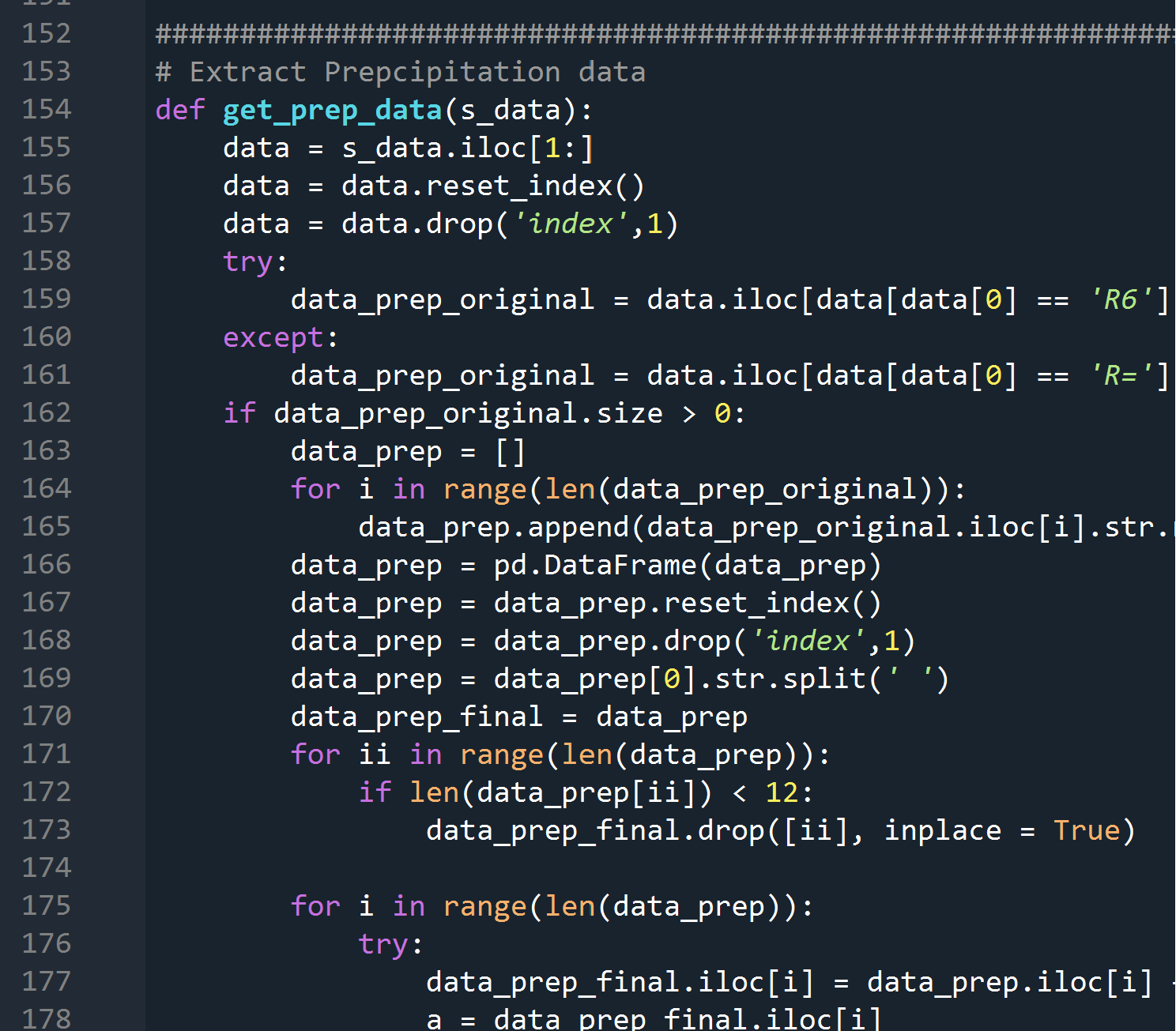Click the function name get_prep_data

click(332, 110)
